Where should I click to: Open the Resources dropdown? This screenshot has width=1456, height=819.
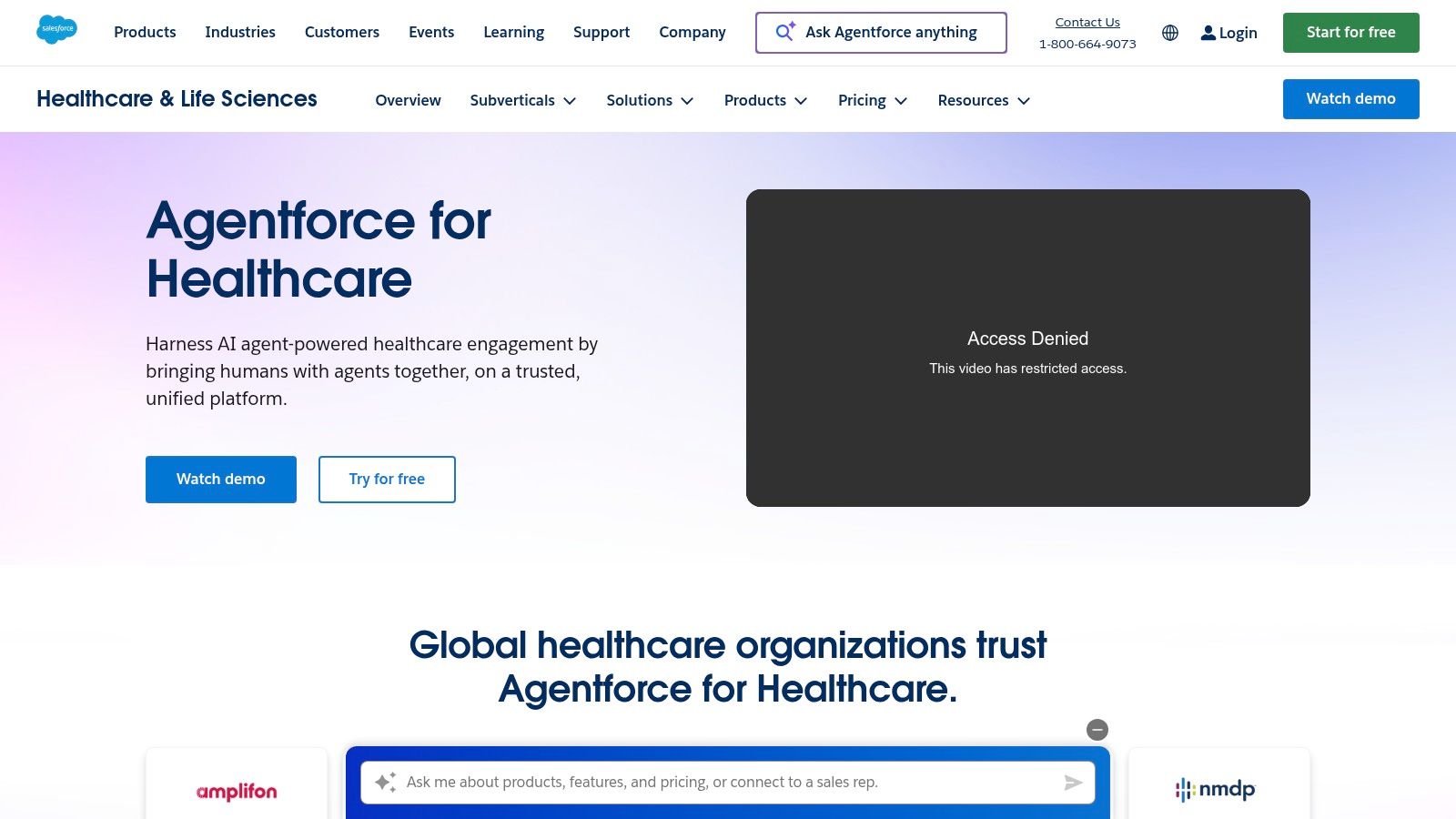(984, 100)
